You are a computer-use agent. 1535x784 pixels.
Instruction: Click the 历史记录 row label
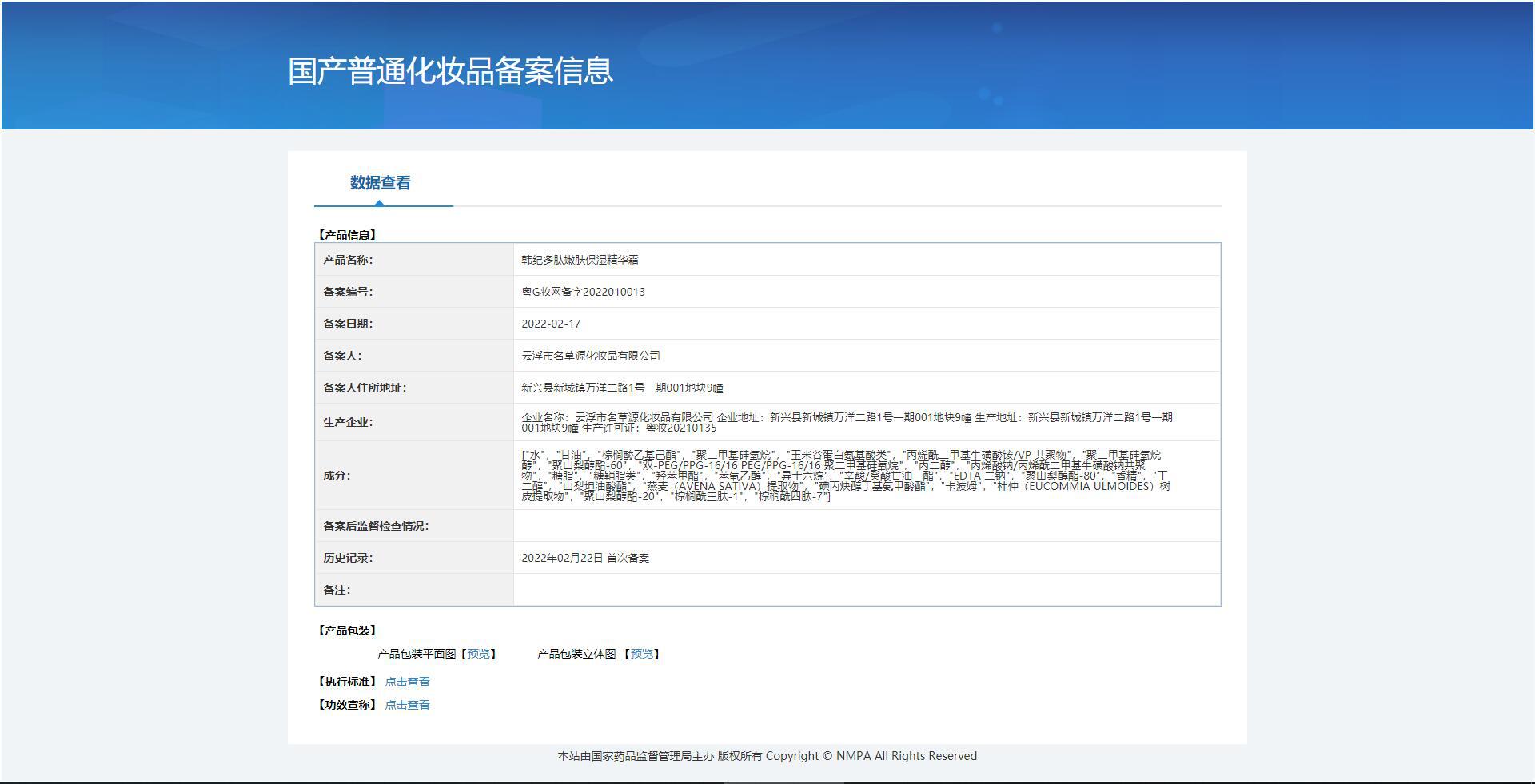pyautogui.click(x=348, y=558)
